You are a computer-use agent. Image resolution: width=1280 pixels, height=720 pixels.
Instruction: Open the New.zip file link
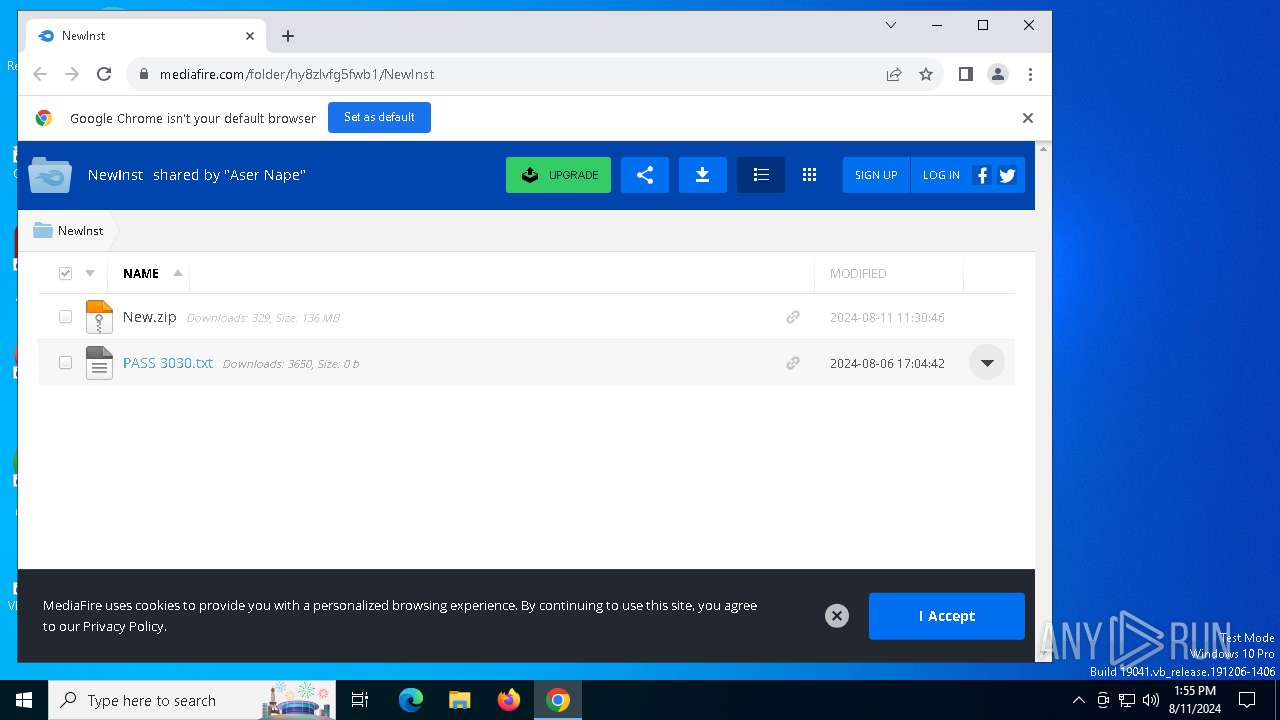[x=150, y=317]
